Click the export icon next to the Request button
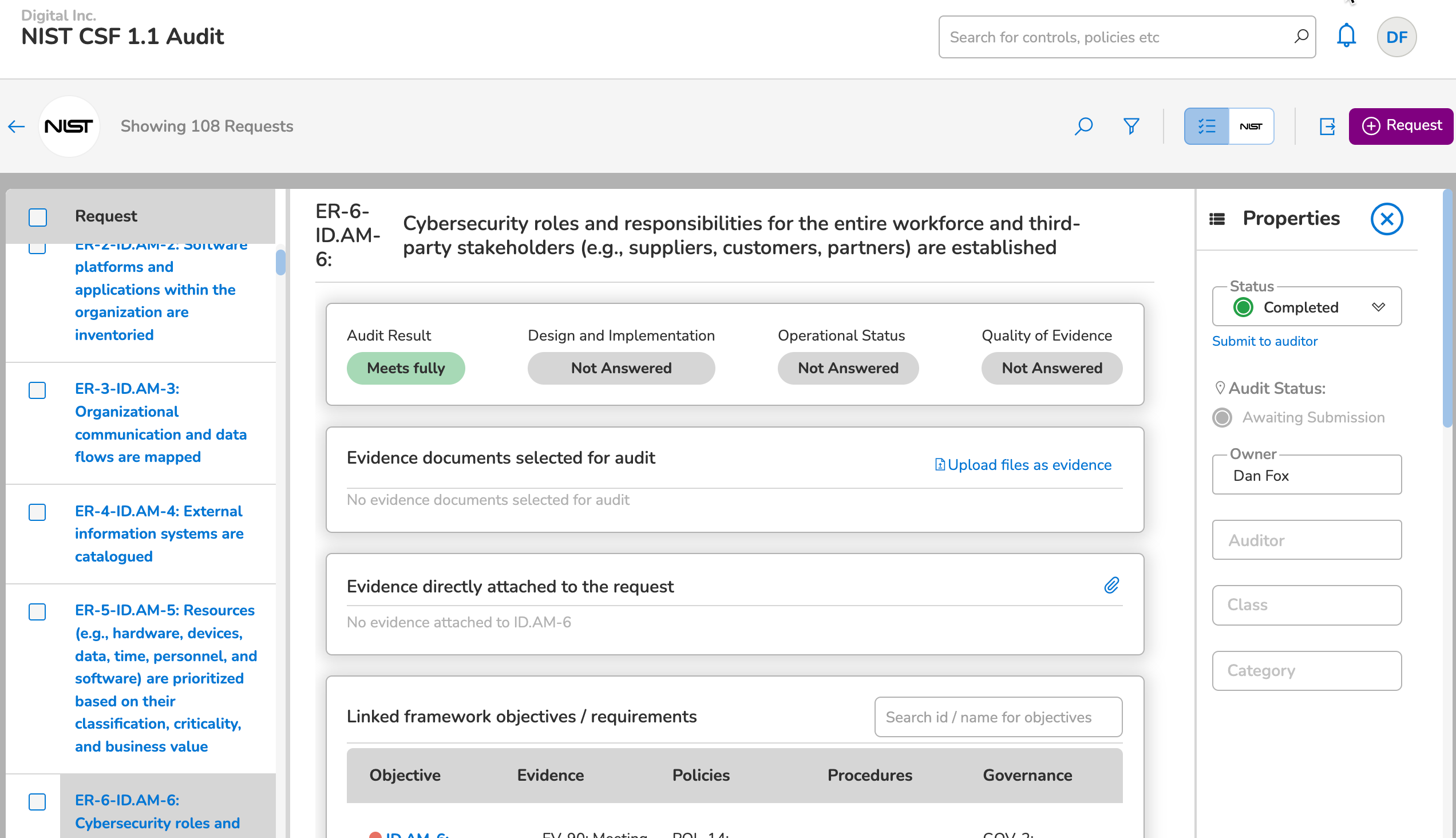 (1327, 126)
